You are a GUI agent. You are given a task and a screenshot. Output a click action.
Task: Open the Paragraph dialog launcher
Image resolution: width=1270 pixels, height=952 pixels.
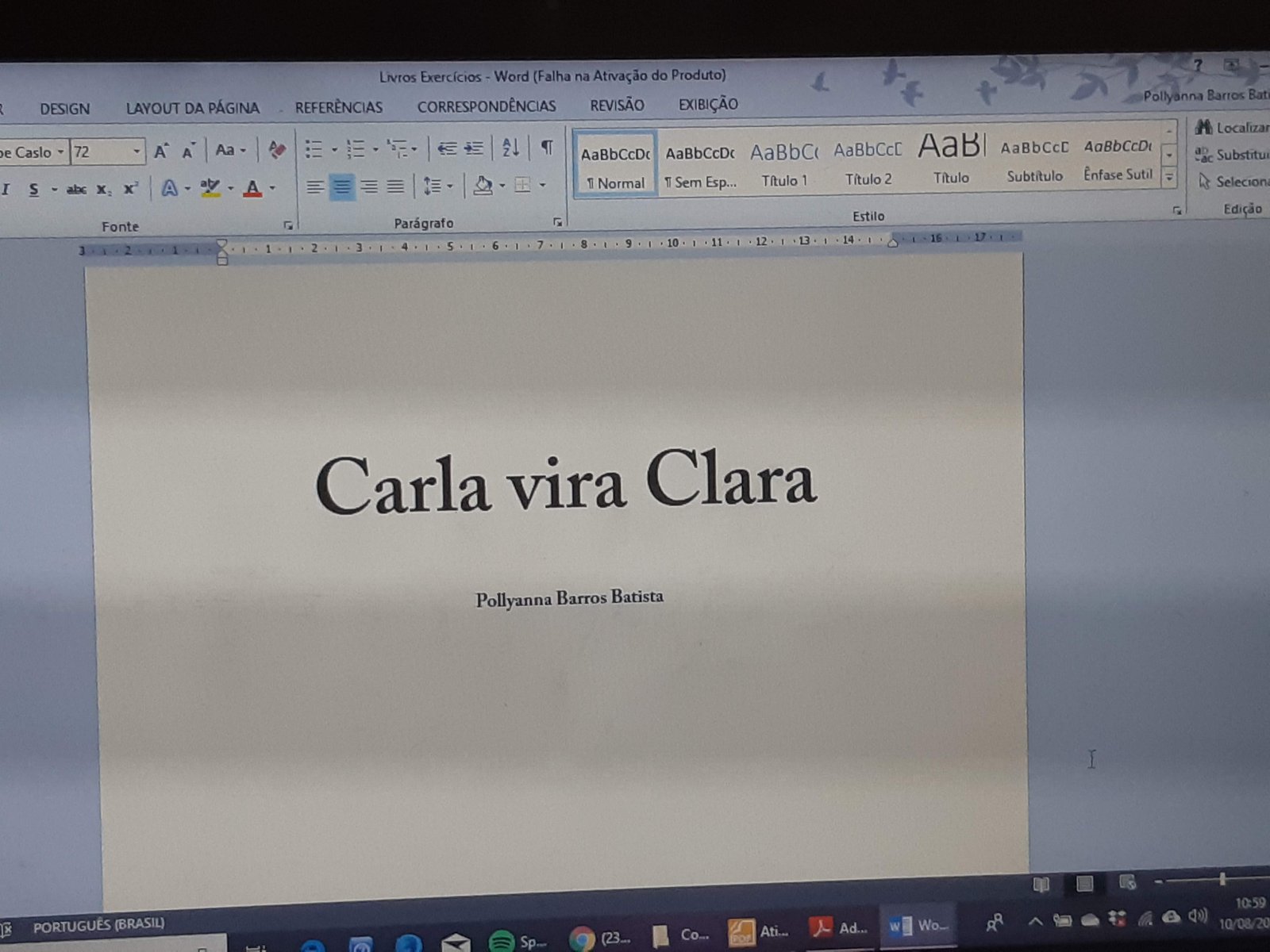point(558,222)
